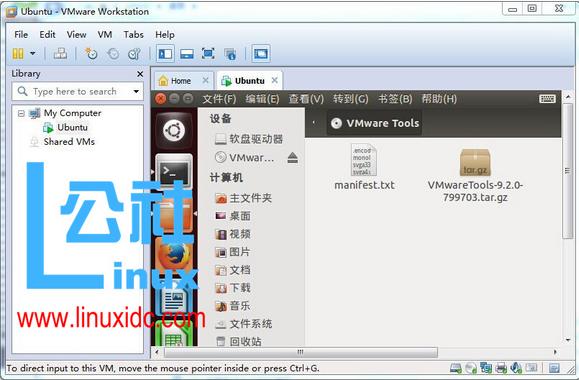The width and height of the screenshot is (579, 380).
Task: Open 书签(B) menu in Nautilus
Action: (x=395, y=99)
